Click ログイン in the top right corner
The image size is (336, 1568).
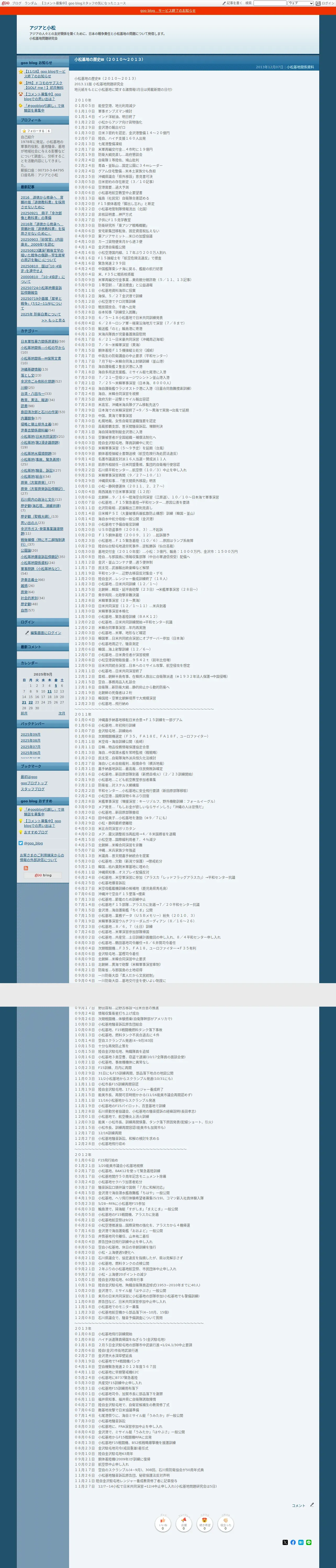[328, 3]
